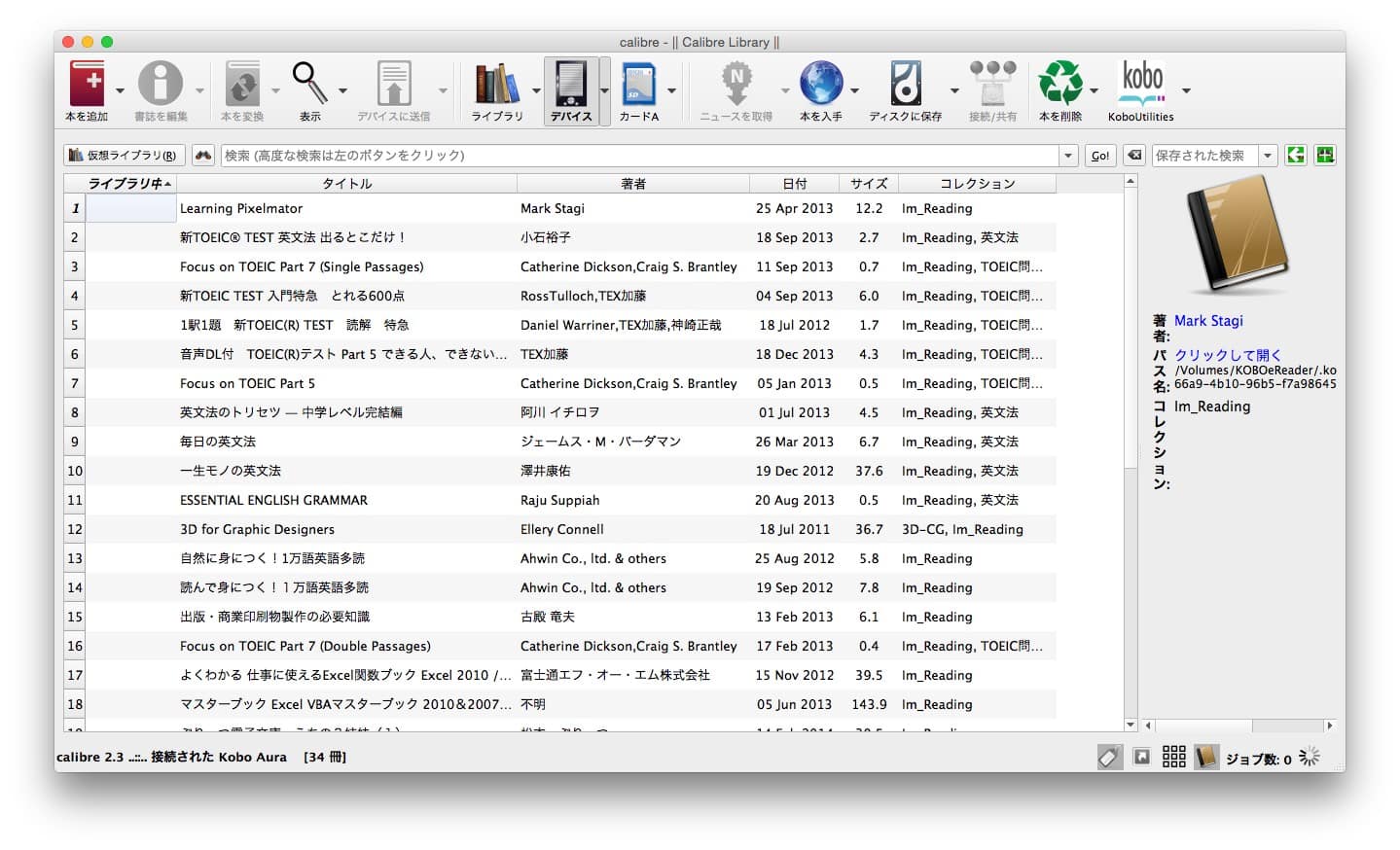Select the Device (デバイス) toolbar icon
1400x850 pixels.
point(571,86)
